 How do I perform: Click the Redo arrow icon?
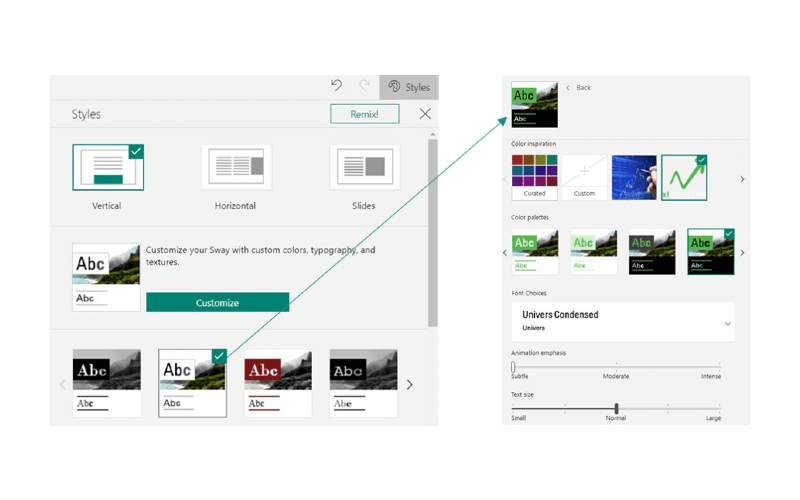(x=365, y=87)
